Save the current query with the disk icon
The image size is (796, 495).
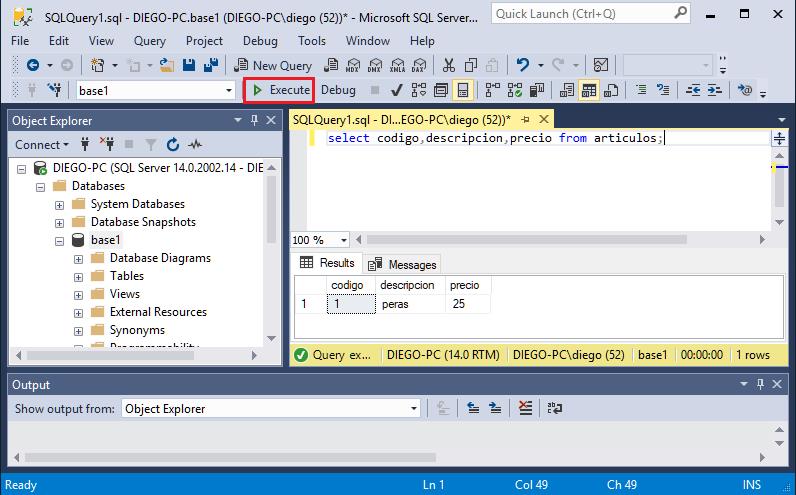pos(189,65)
